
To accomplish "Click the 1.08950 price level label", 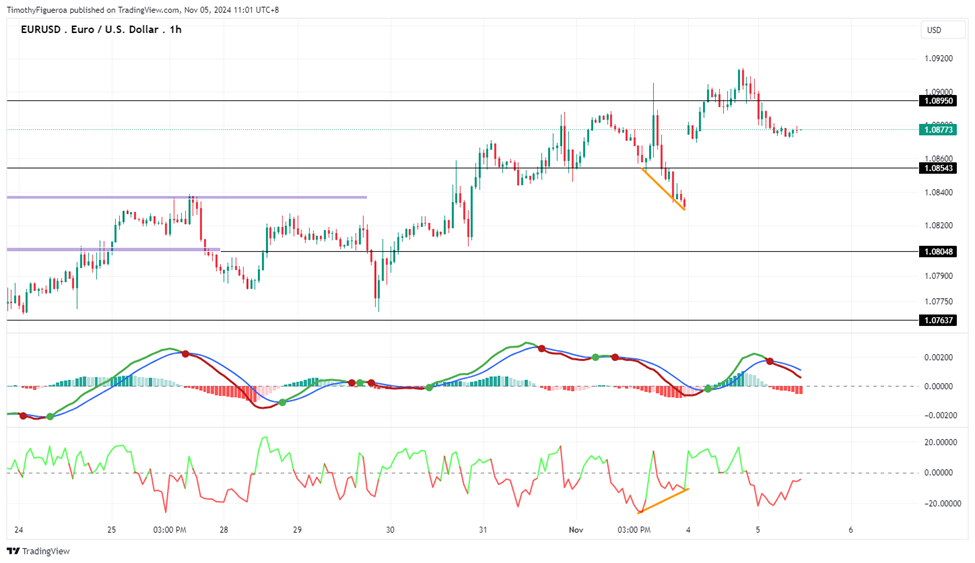I will point(937,101).
